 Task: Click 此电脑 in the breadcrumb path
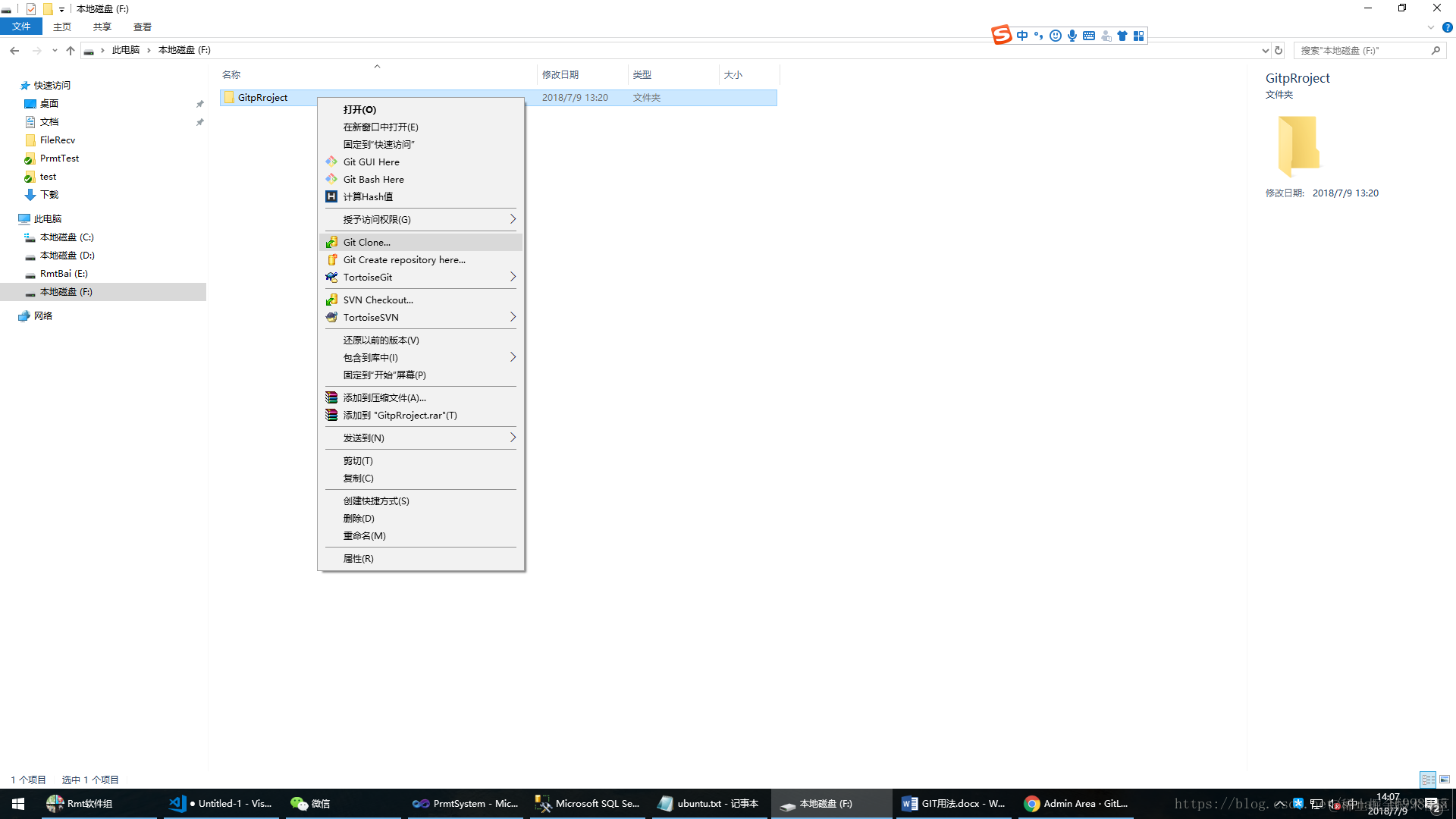pyautogui.click(x=126, y=50)
